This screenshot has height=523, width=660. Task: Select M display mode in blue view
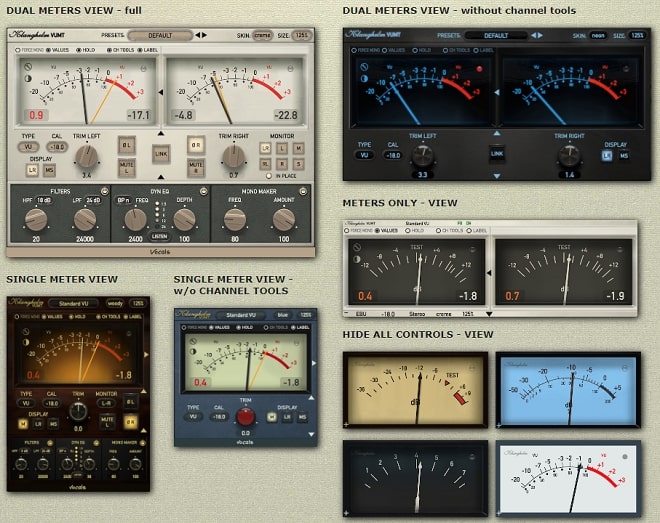tap(271, 417)
